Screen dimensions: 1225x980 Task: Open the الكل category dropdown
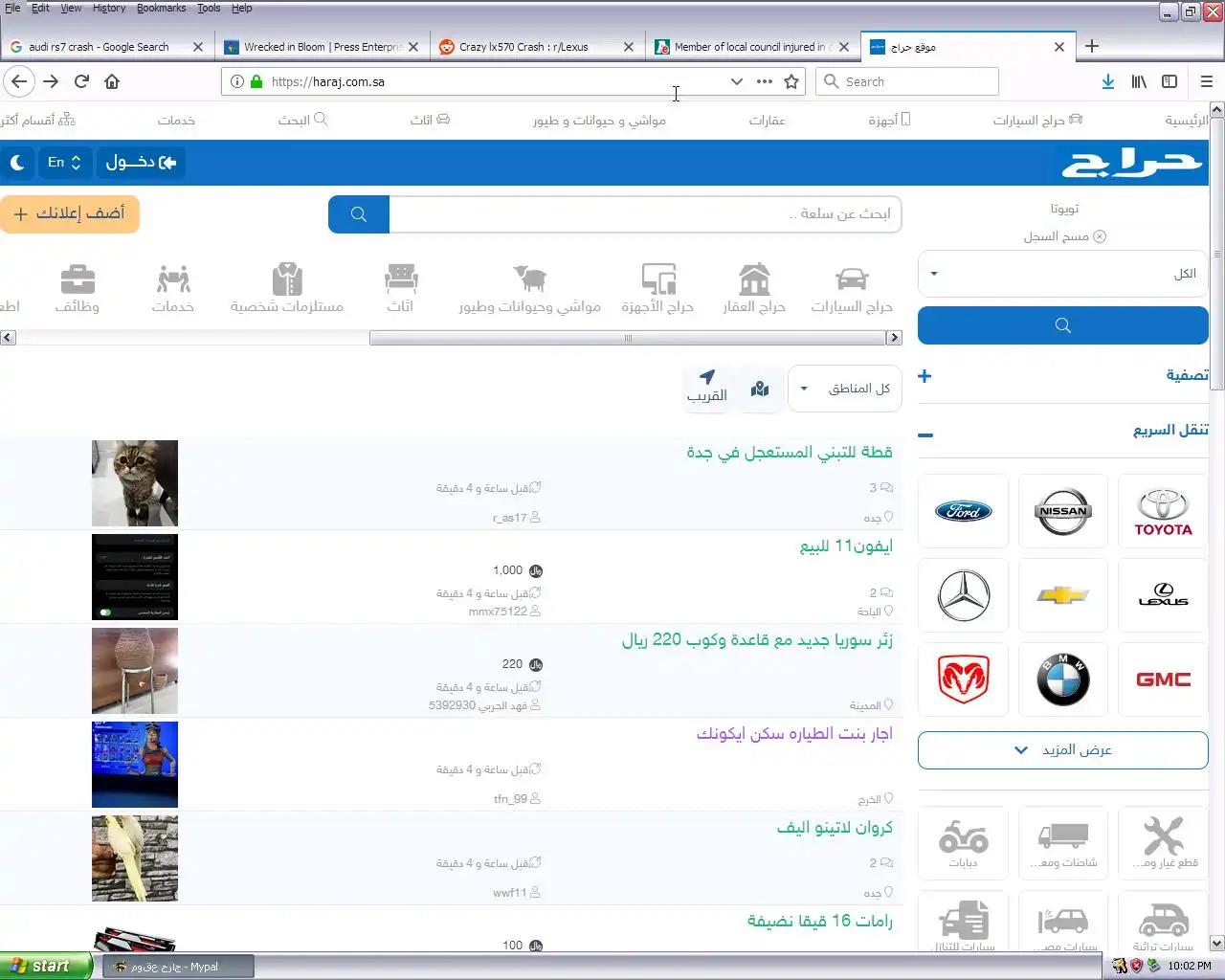click(1062, 274)
